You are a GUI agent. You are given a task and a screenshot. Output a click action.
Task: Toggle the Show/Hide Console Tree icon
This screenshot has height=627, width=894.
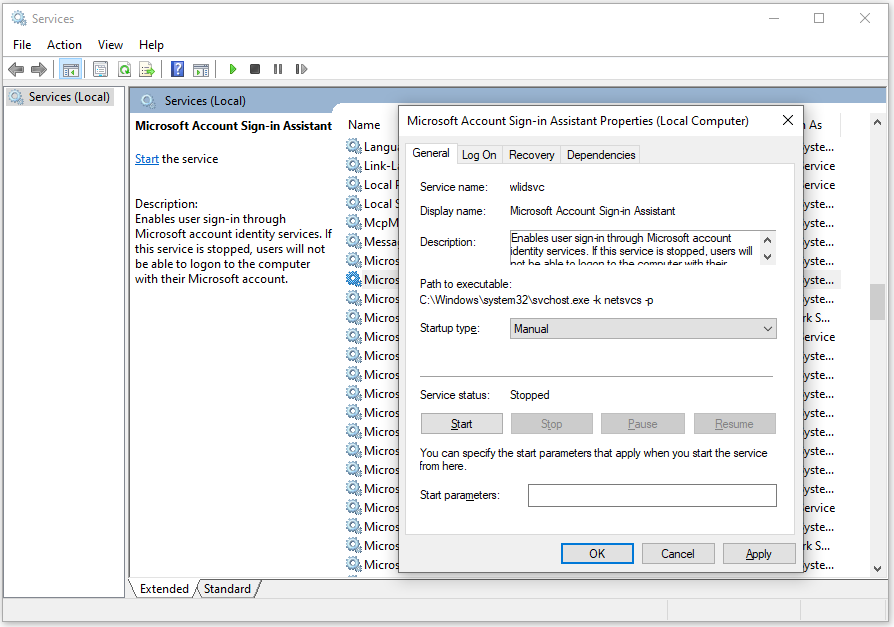71,70
